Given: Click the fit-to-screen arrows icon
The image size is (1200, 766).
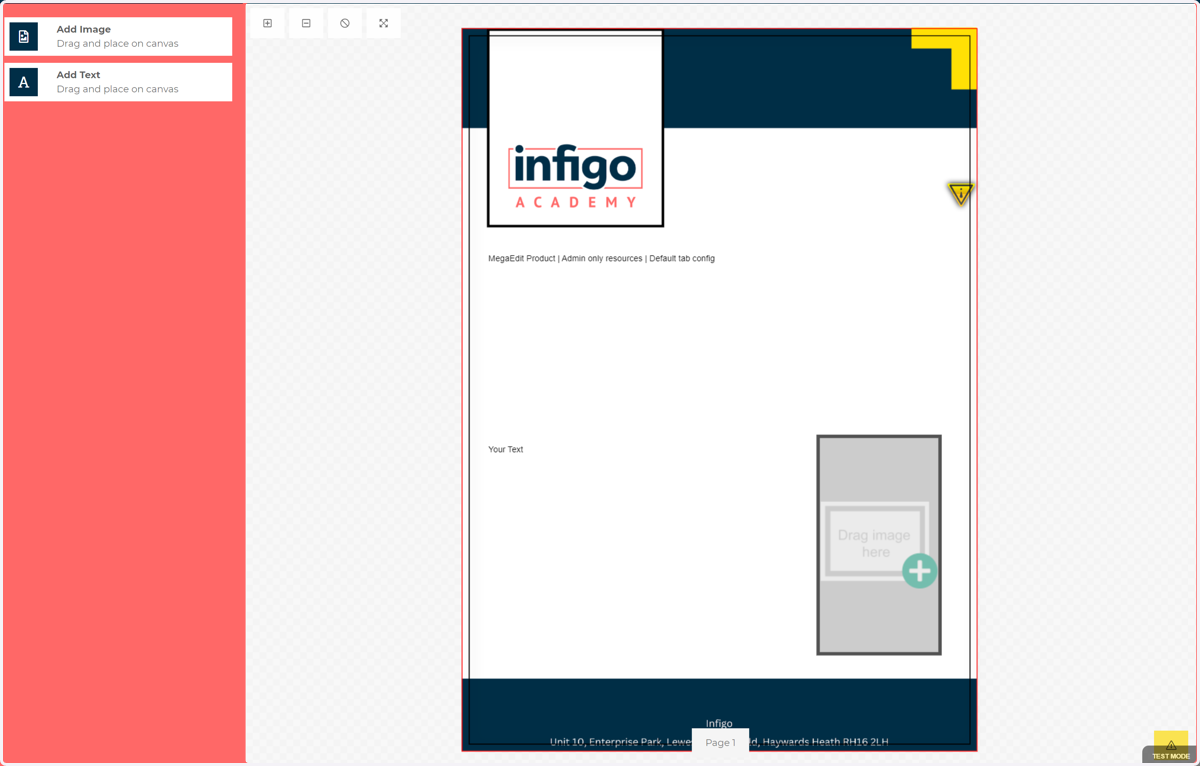Looking at the screenshot, I should coord(384,23).
